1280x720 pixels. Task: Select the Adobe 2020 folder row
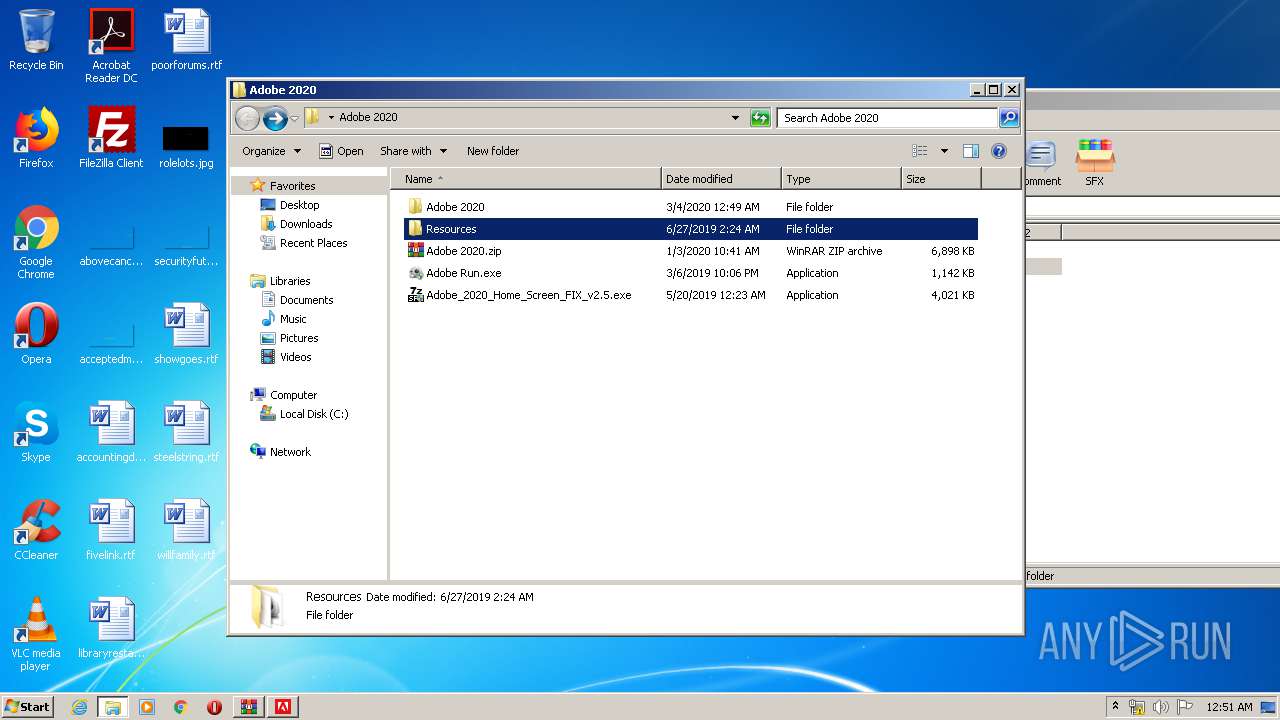(x=691, y=207)
